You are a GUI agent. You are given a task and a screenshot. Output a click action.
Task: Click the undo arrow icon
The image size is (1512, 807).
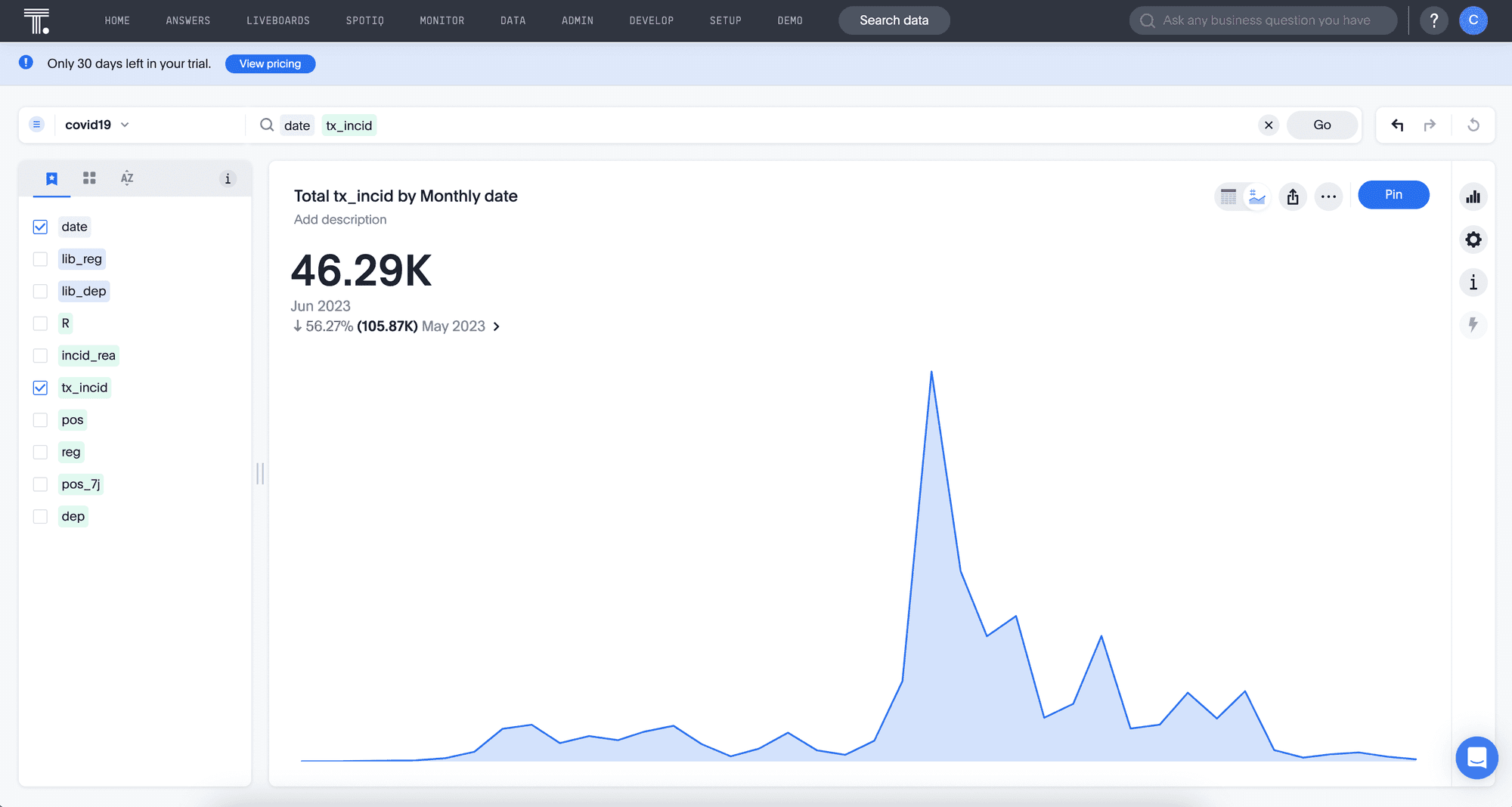pos(1397,125)
